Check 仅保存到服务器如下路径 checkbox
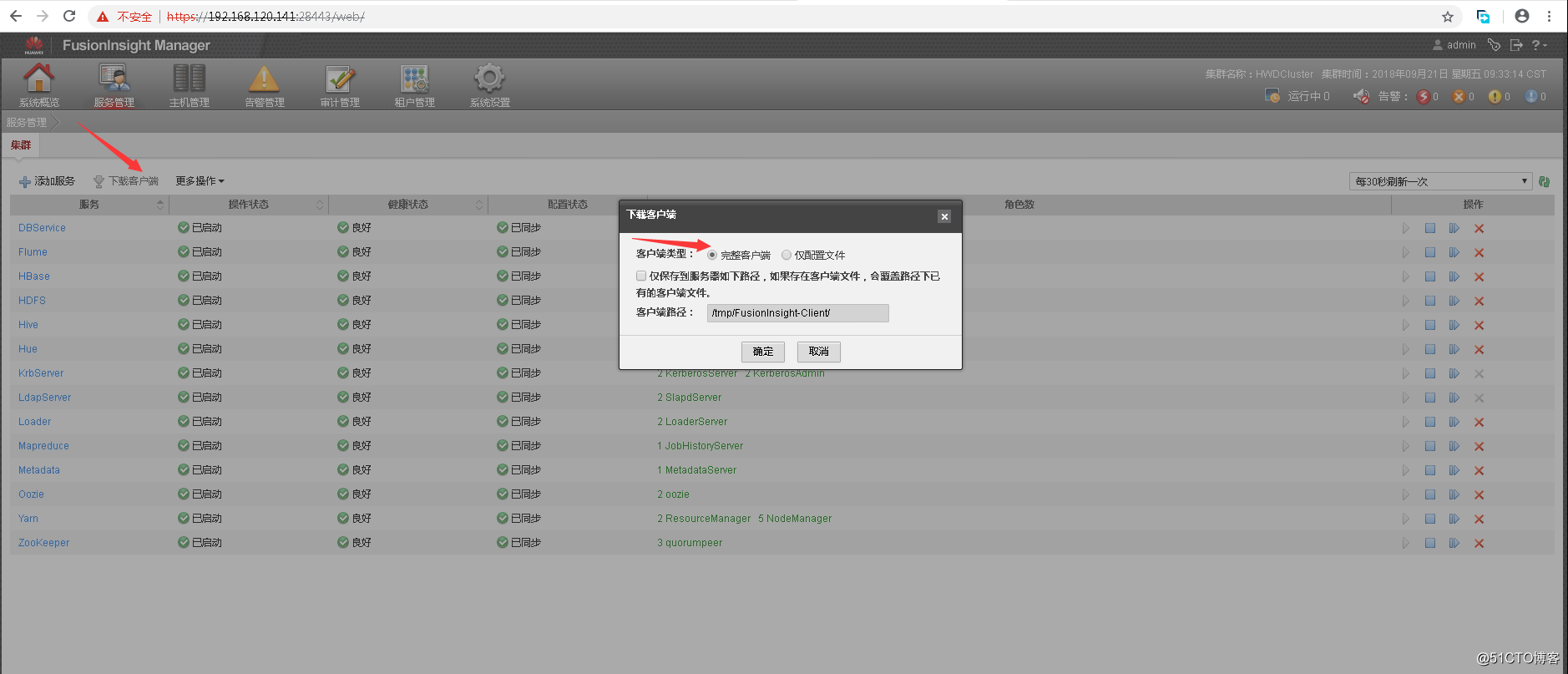Viewport: 1568px width, 674px height. tap(641, 276)
